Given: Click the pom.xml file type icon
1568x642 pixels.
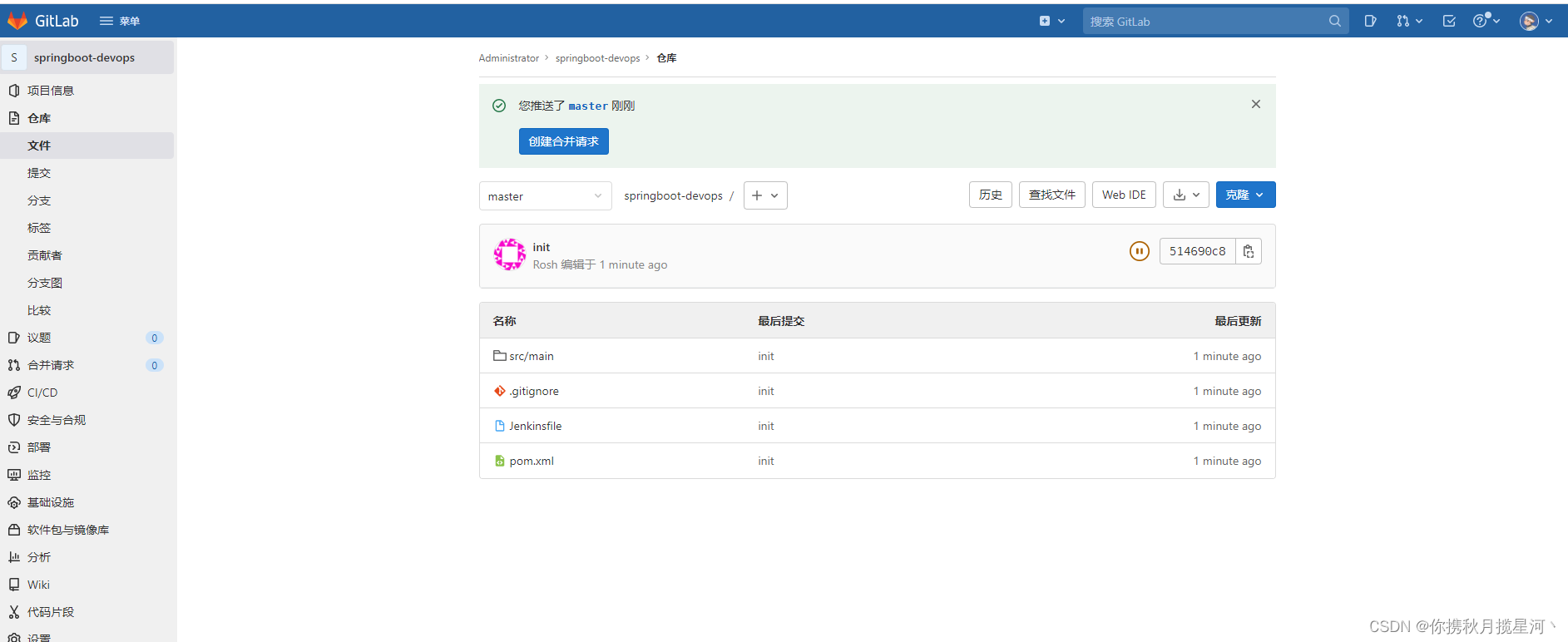Looking at the screenshot, I should coord(500,461).
